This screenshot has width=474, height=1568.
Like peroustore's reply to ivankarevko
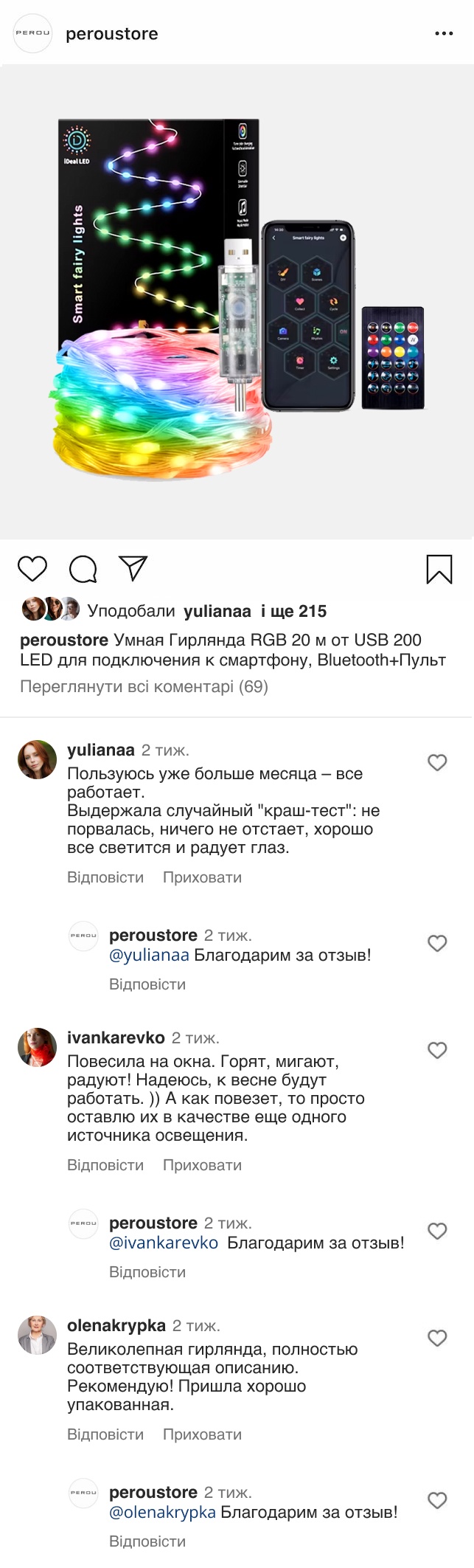437,1231
